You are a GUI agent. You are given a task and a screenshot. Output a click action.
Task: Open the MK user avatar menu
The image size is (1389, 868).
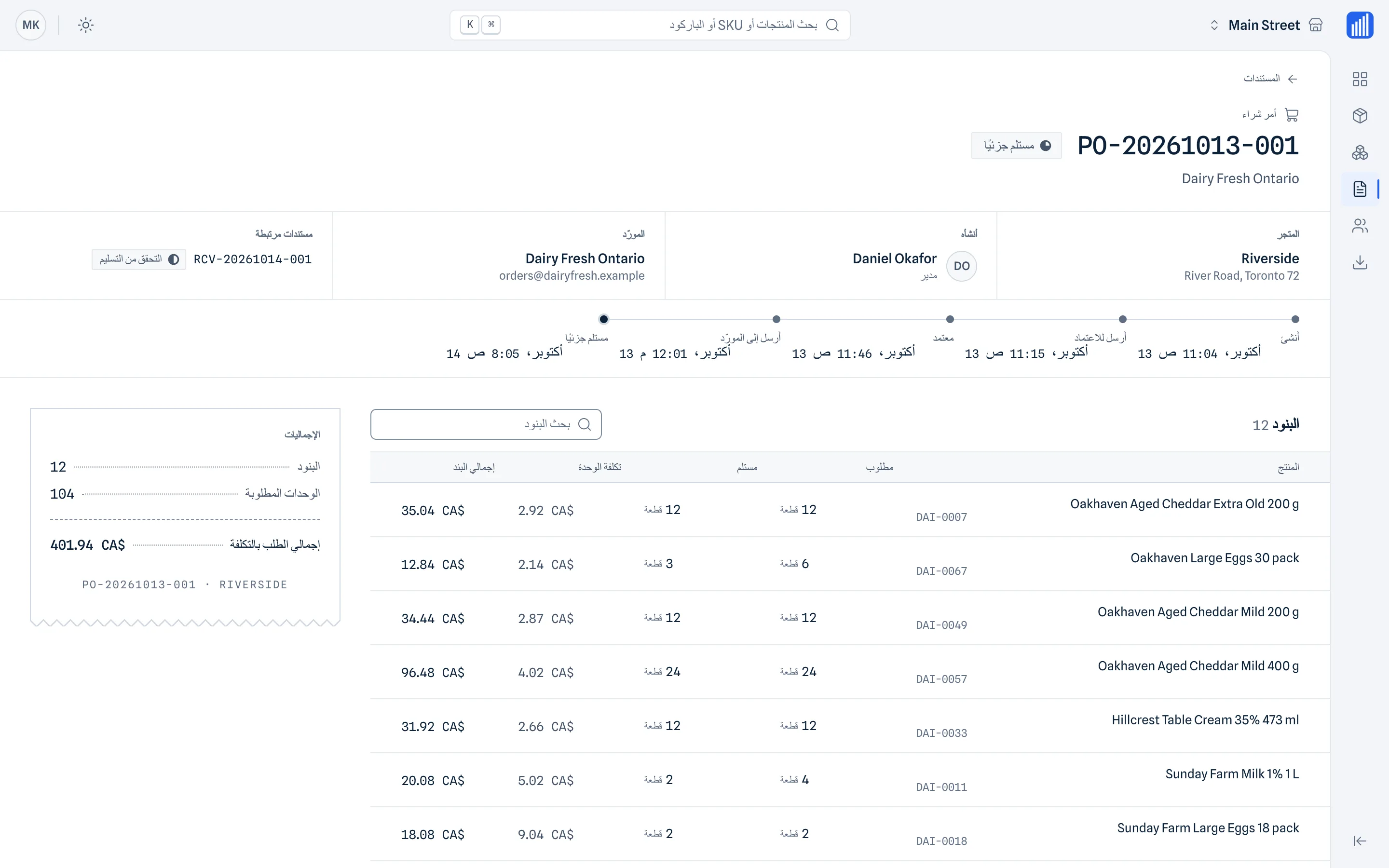pos(31,25)
